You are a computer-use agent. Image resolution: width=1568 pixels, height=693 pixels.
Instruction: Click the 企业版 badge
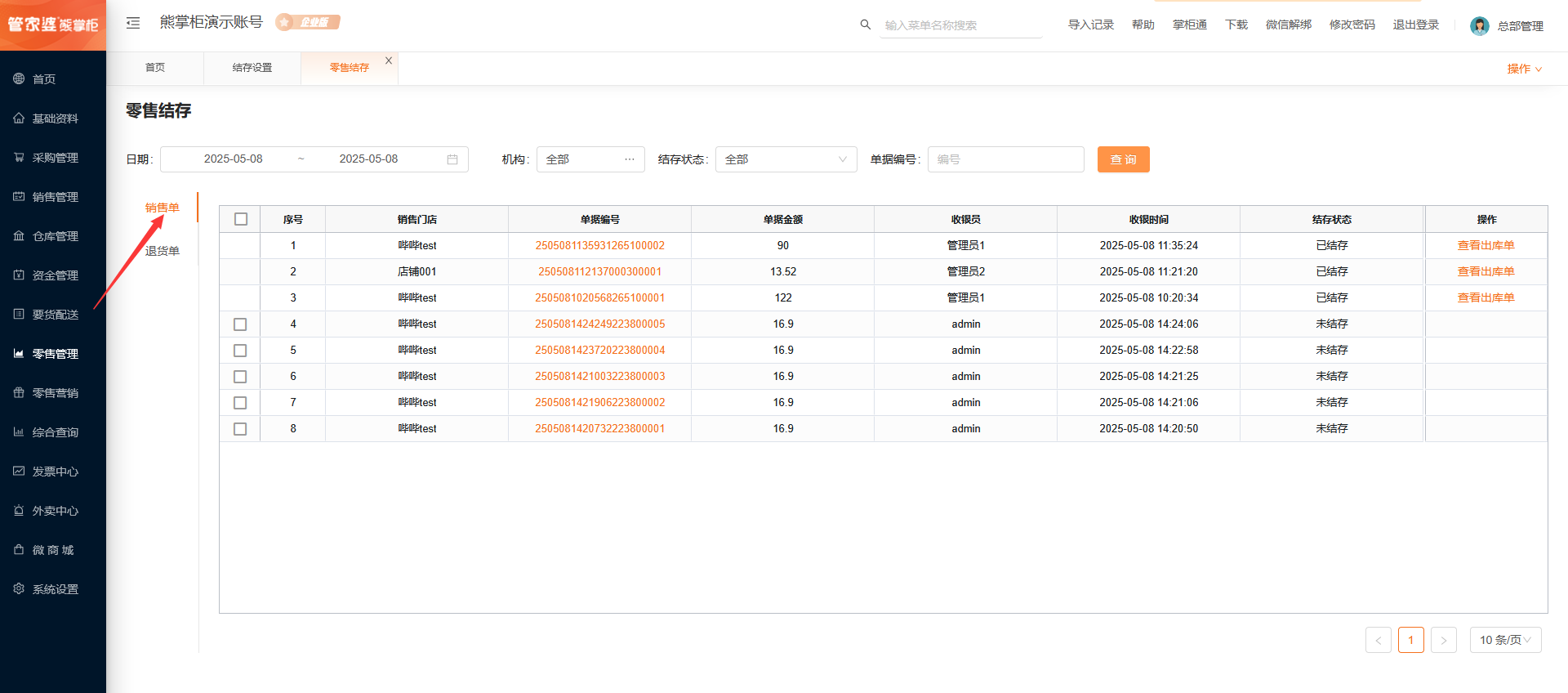coord(308,22)
